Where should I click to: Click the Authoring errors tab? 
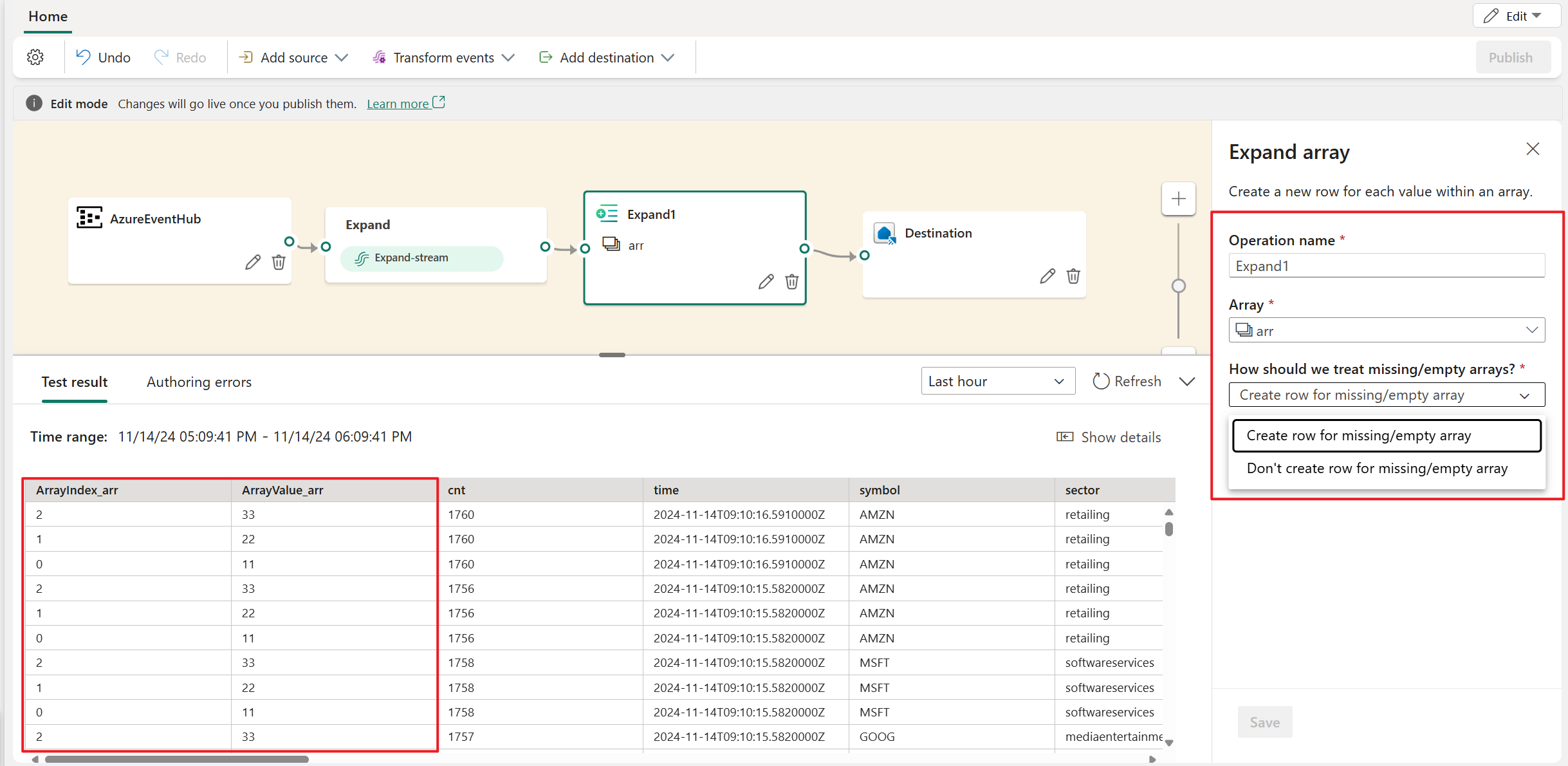pos(198,382)
